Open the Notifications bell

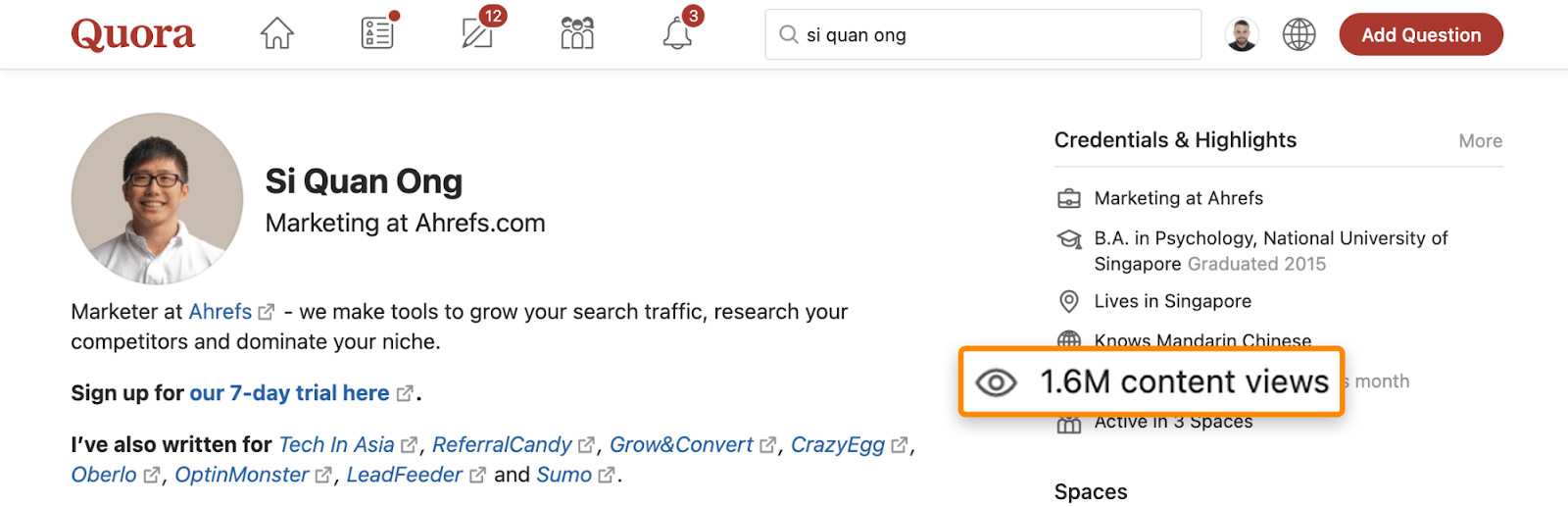pos(677,34)
